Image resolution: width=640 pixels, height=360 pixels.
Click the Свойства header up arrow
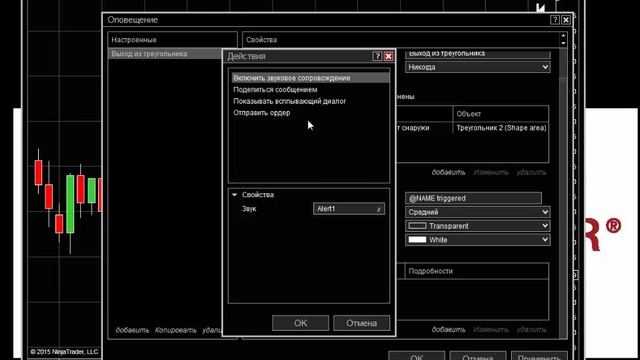563,36
